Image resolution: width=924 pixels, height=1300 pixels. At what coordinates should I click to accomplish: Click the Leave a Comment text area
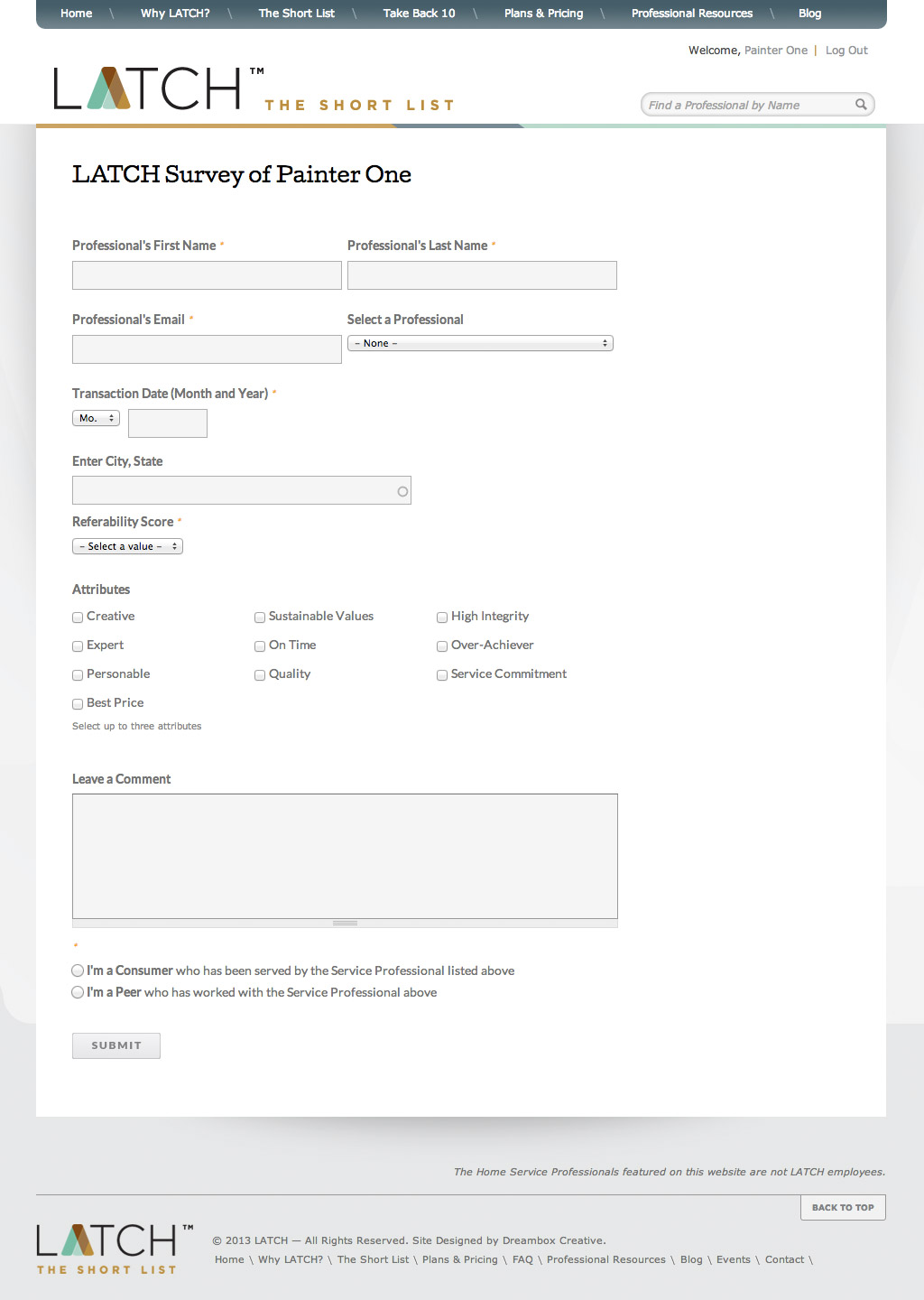point(345,856)
